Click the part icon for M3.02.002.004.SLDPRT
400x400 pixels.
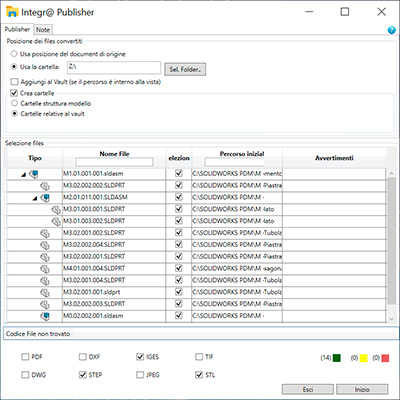point(45,245)
